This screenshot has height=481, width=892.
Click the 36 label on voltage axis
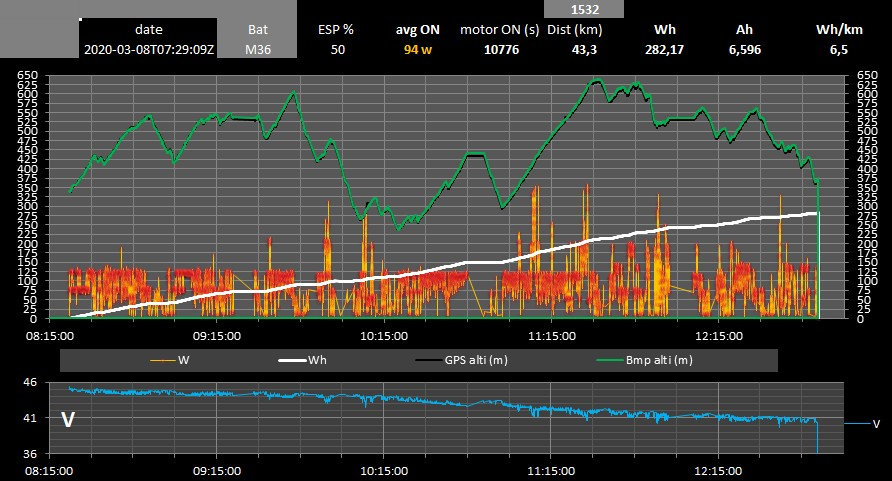[30, 454]
